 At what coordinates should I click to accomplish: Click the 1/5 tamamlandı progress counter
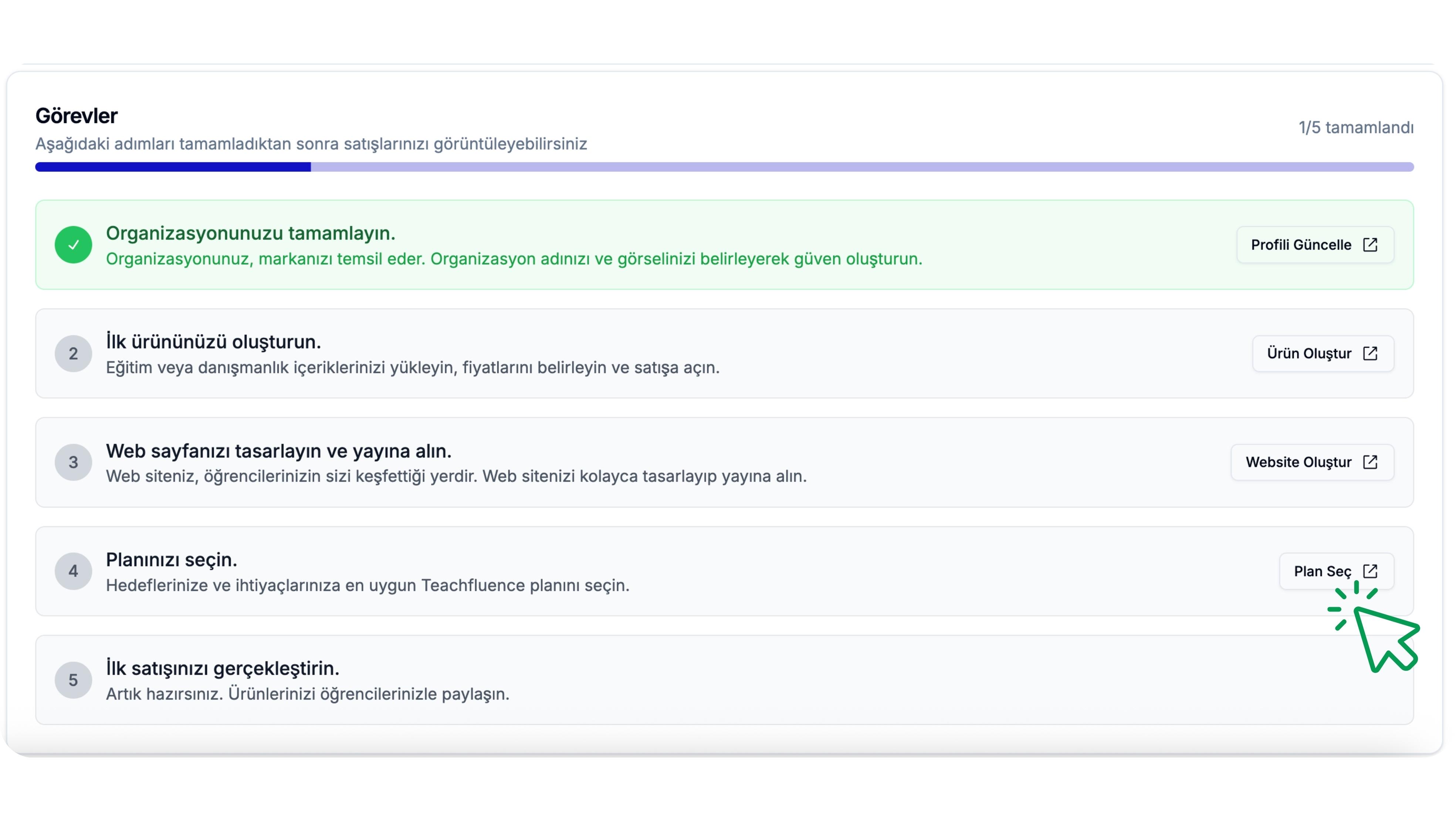click(x=1355, y=127)
